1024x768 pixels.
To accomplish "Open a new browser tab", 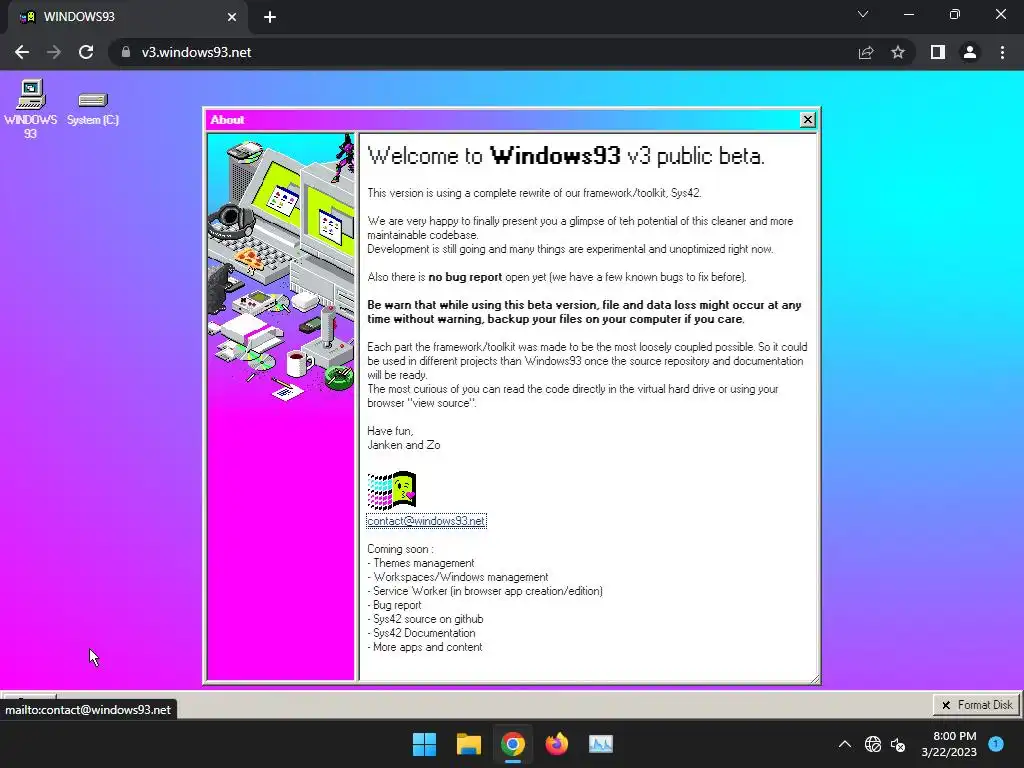I will tap(270, 17).
